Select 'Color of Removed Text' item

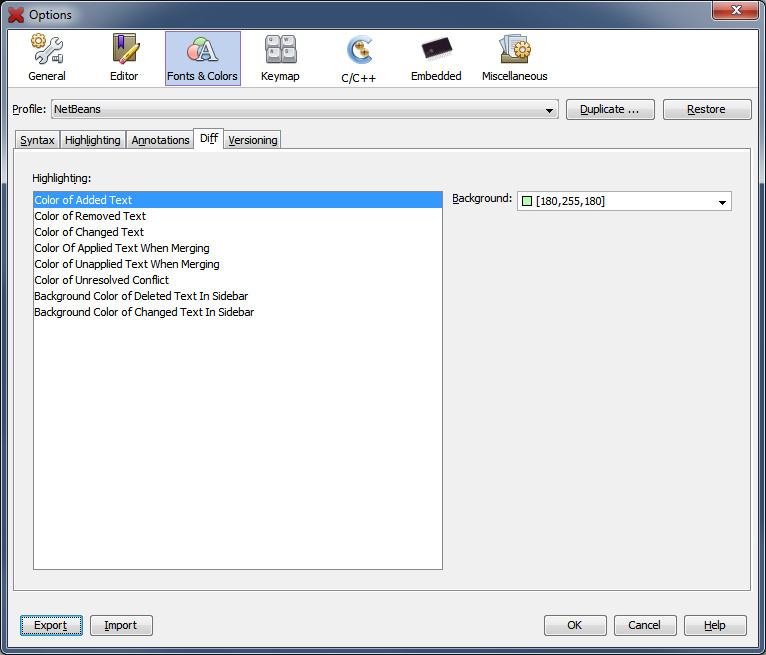238,216
